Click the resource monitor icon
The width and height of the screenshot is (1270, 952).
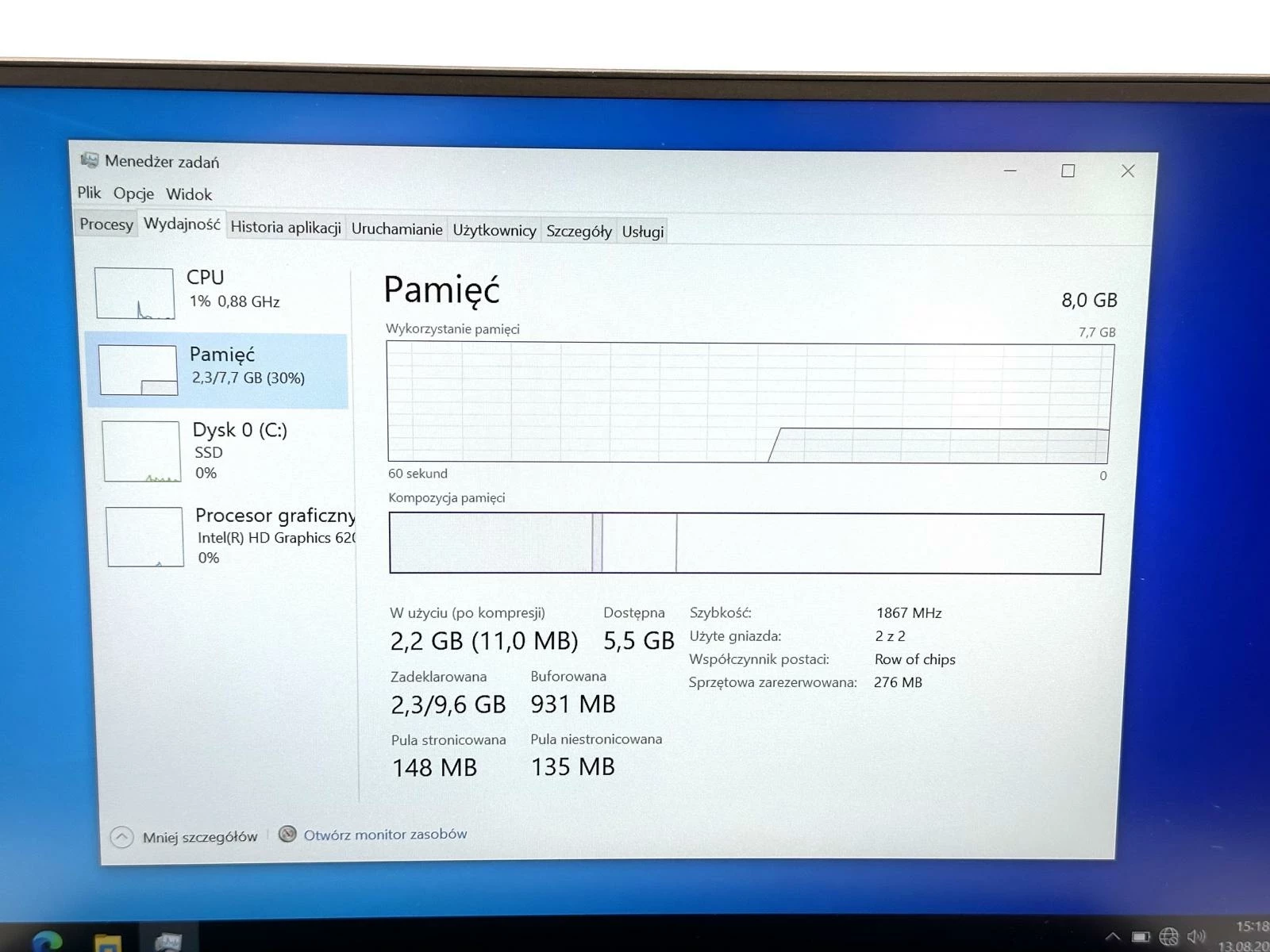click(287, 834)
